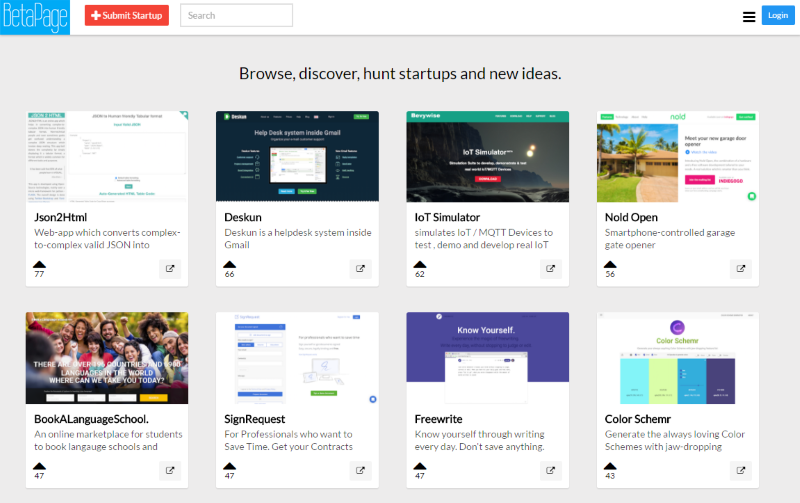Upvote the SignRequest startup
800x503 pixels.
[230, 466]
